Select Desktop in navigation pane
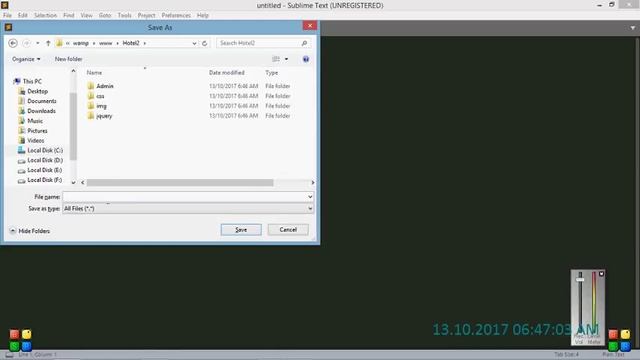Viewport: 640px width, 360px height. (x=37, y=91)
